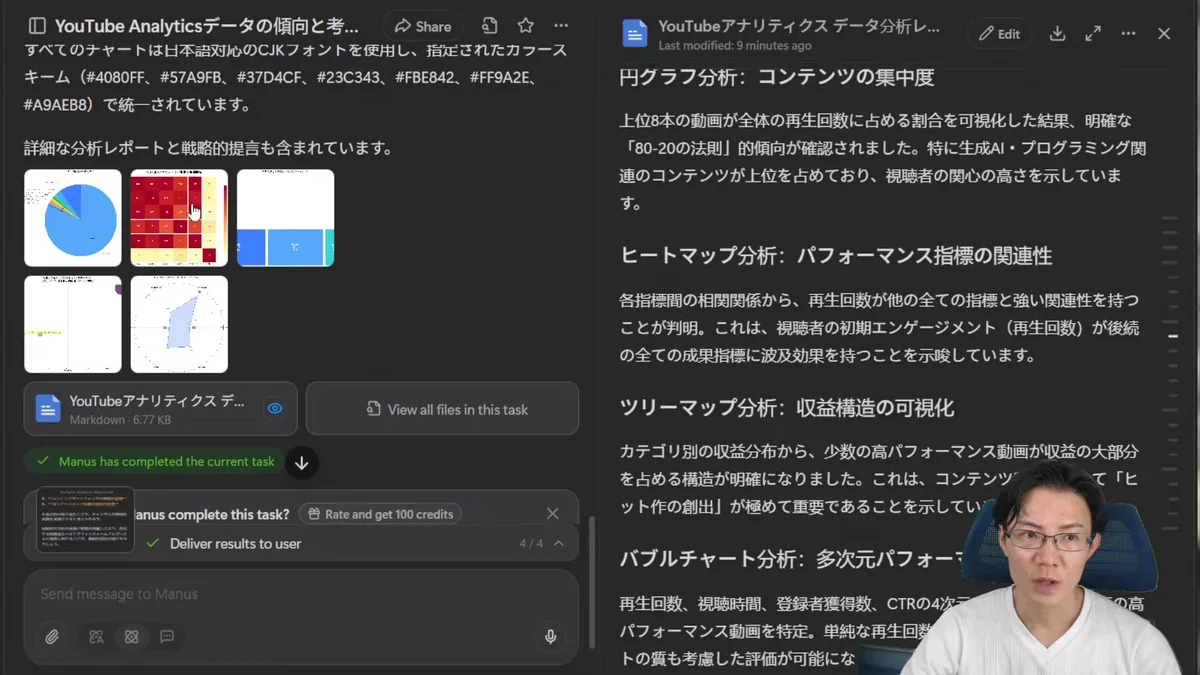Click heading ツリーマップ分析：収益構造の可視化
Viewport: 1200px width, 675px height.
[x=787, y=408]
